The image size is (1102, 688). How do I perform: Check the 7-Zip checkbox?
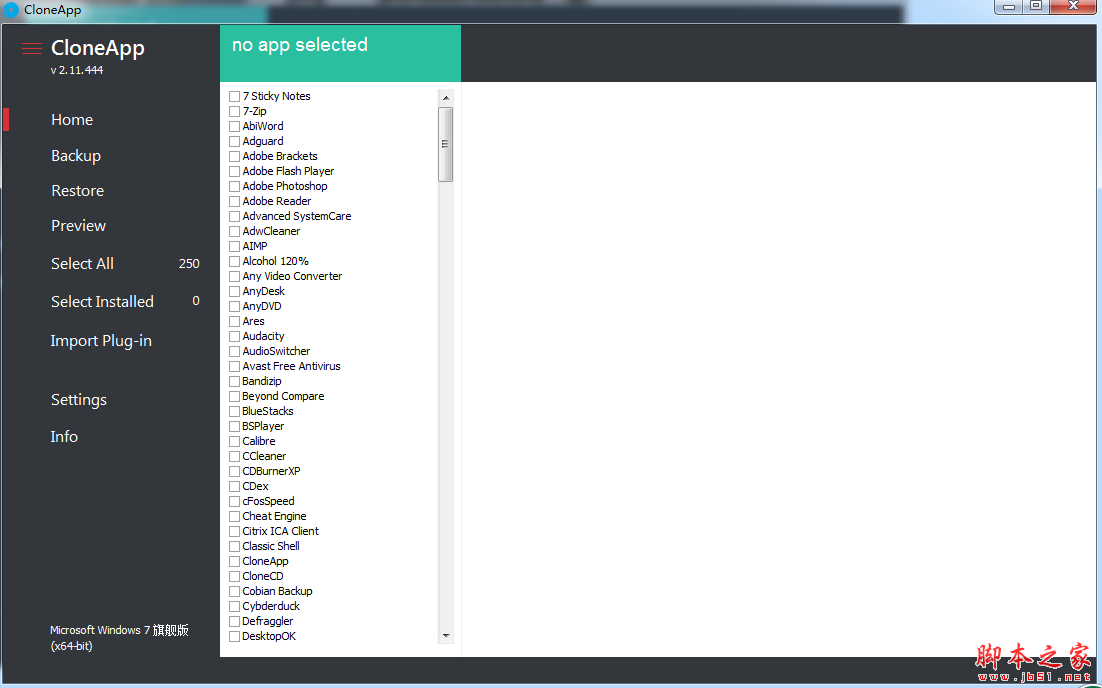[x=235, y=111]
